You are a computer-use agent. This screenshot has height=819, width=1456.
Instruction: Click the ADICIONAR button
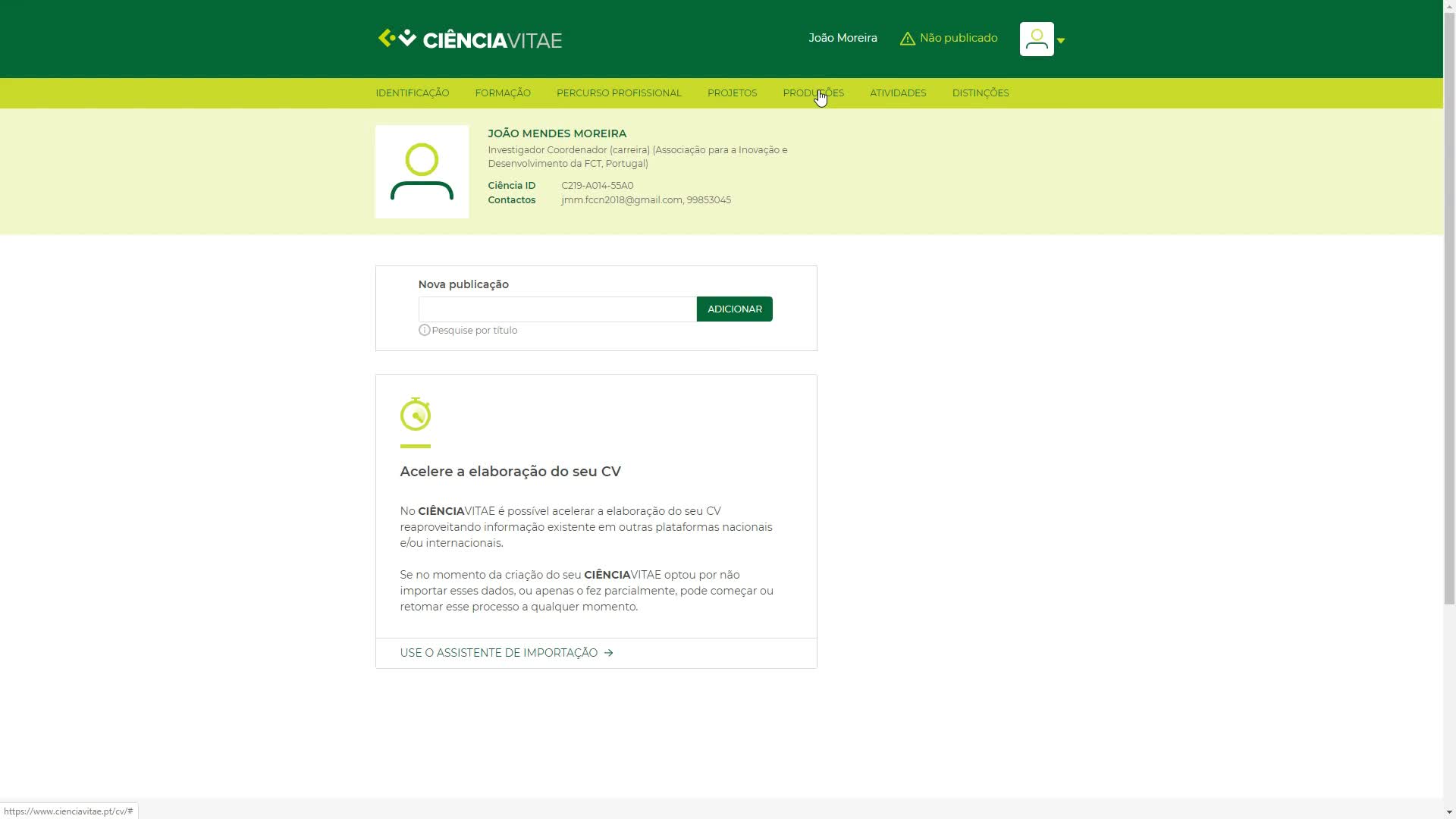click(x=734, y=309)
